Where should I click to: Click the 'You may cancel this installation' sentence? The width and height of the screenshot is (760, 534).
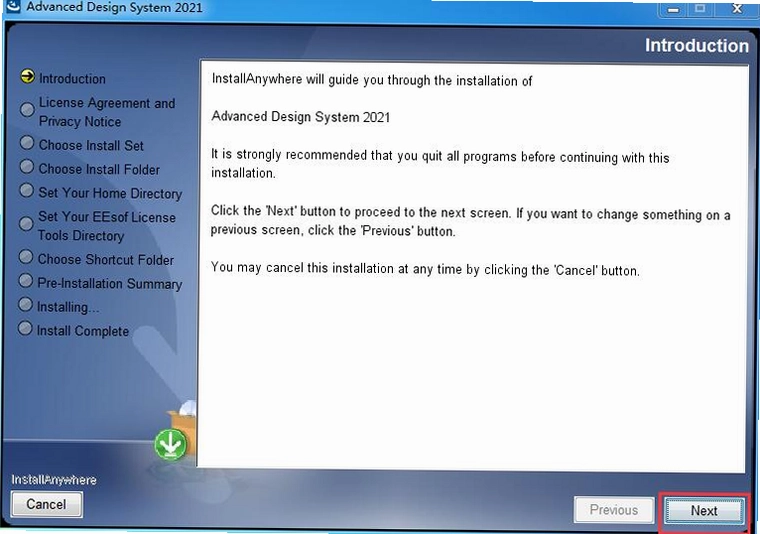[x=425, y=268]
